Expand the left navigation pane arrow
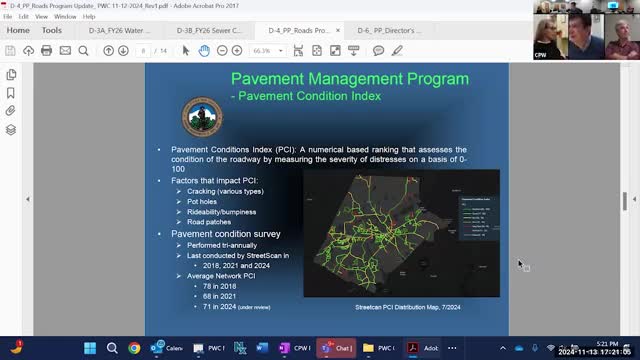Image resolution: width=640 pixels, height=360 pixels. pyautogui.click(x=28, y=200)
